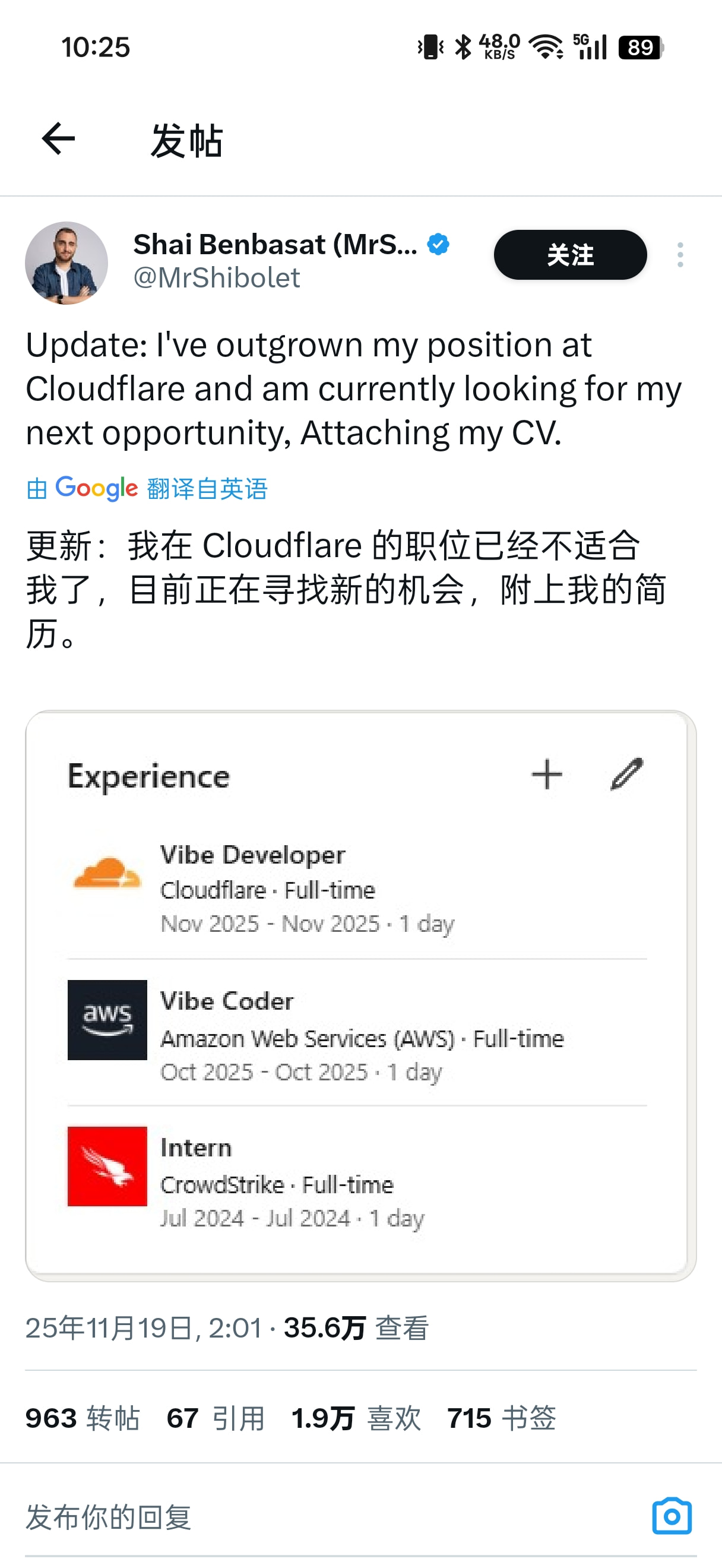Tap the back arrow icon

58,139
